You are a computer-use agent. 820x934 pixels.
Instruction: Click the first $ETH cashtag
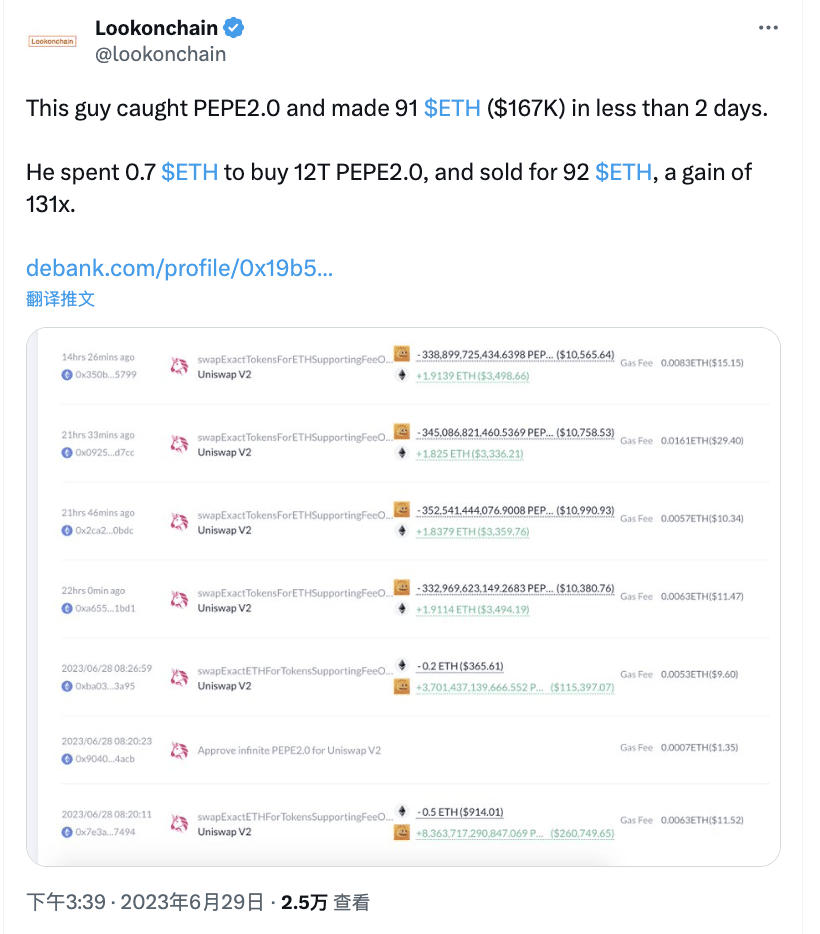(x=452, y=108)
